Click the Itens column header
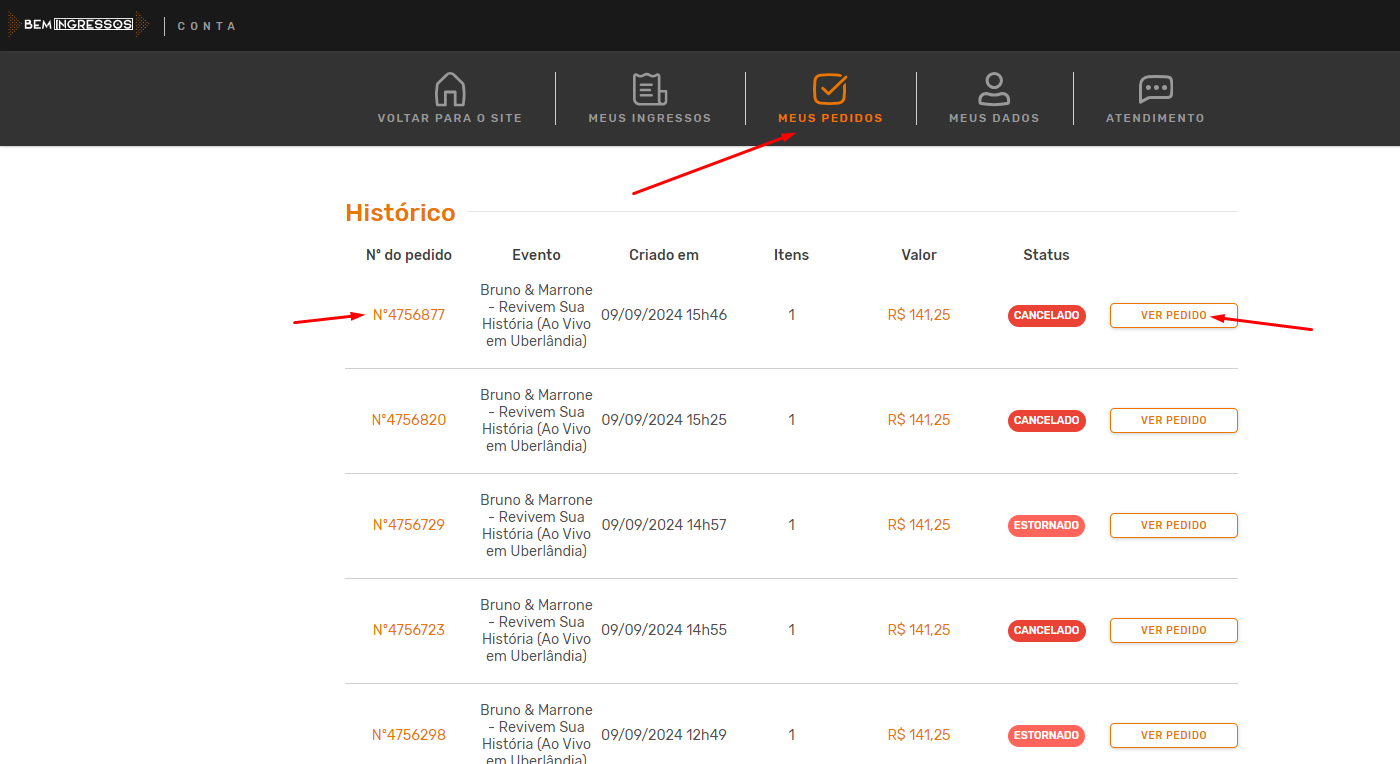Screen dimensions: 1400x764 tap(791, 255)
